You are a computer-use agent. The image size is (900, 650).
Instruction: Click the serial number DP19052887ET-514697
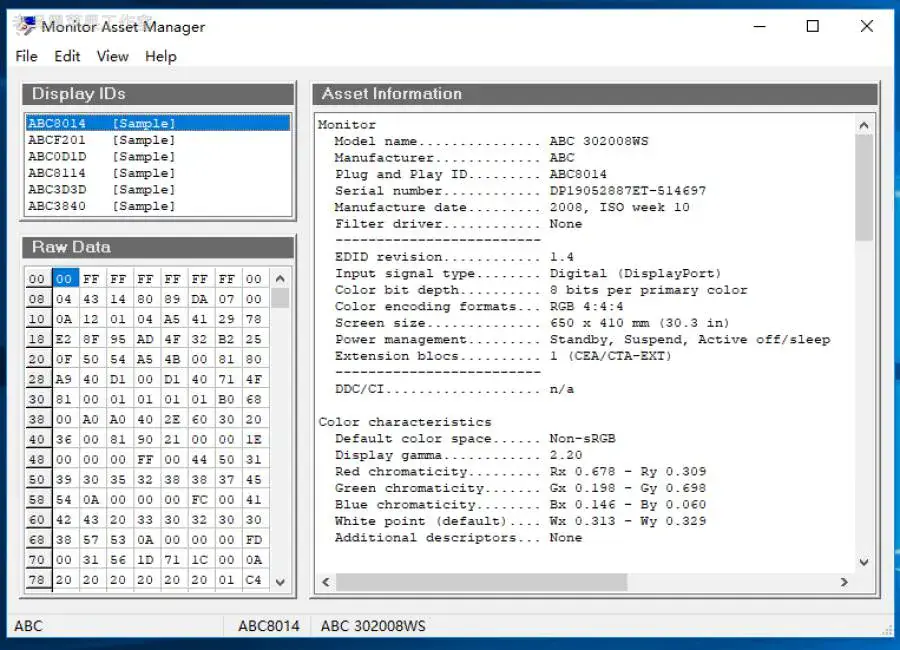pos(628,191)
